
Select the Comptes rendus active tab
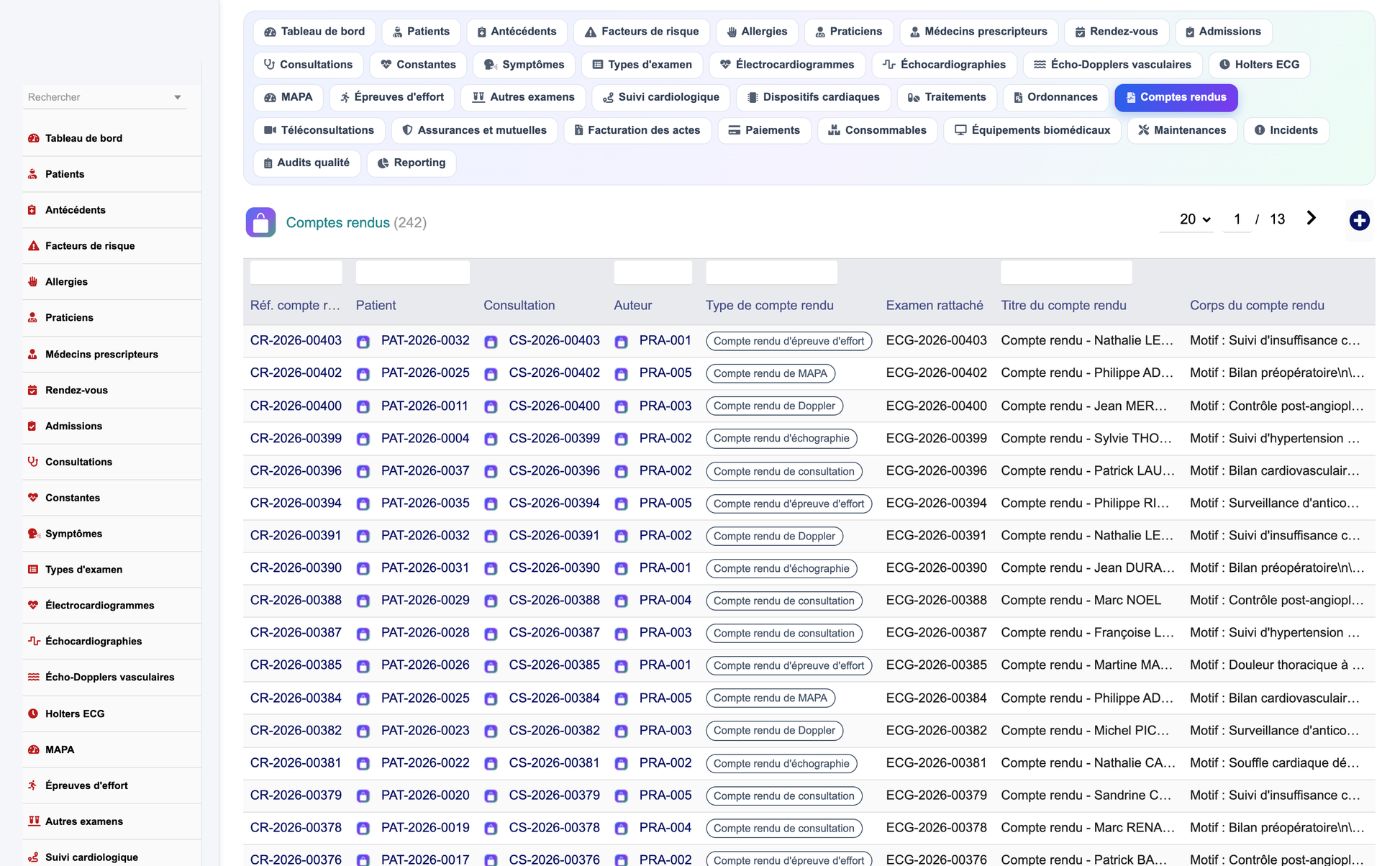[1176, 97]
